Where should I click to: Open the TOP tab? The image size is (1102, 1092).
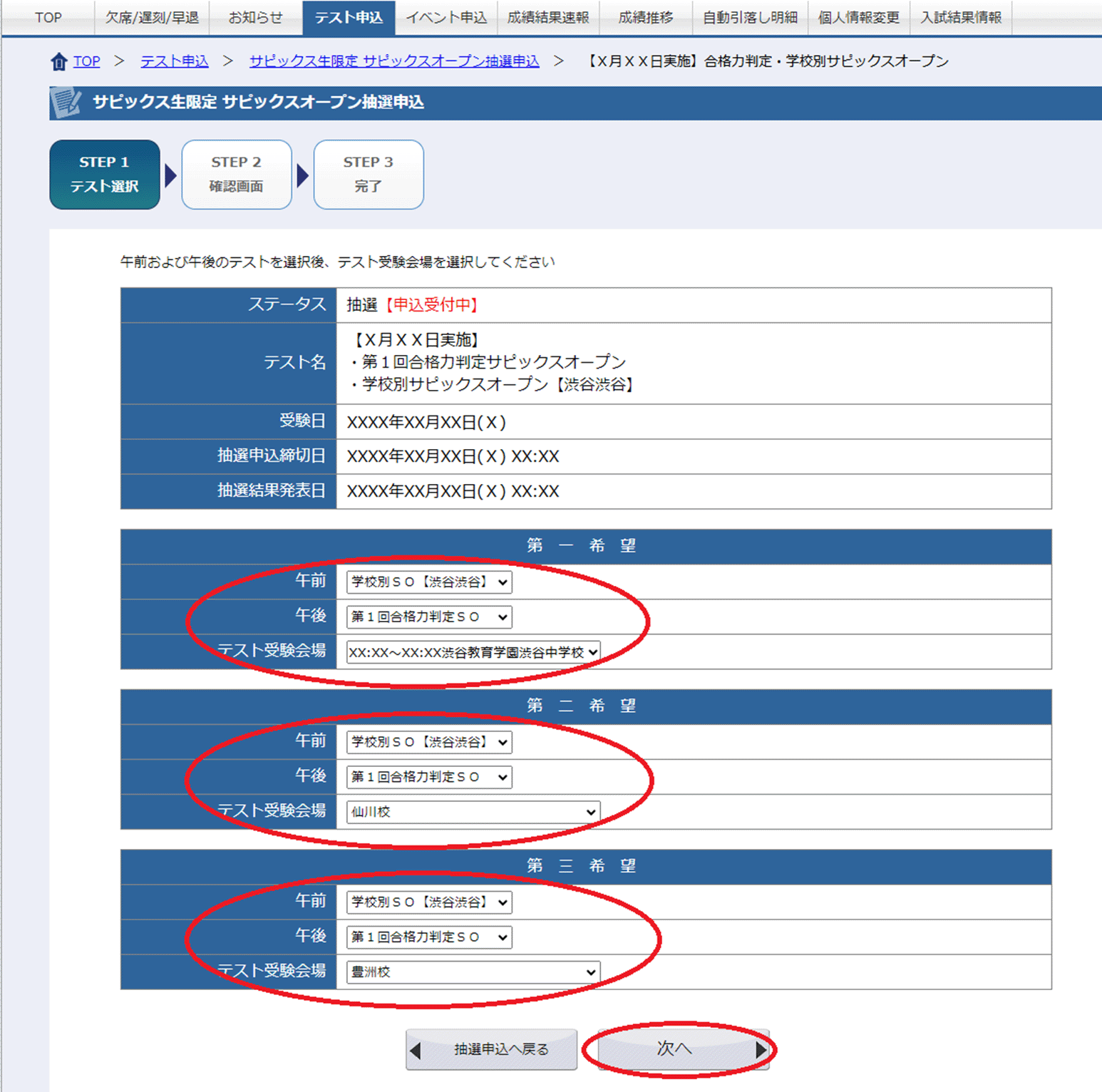48,18
